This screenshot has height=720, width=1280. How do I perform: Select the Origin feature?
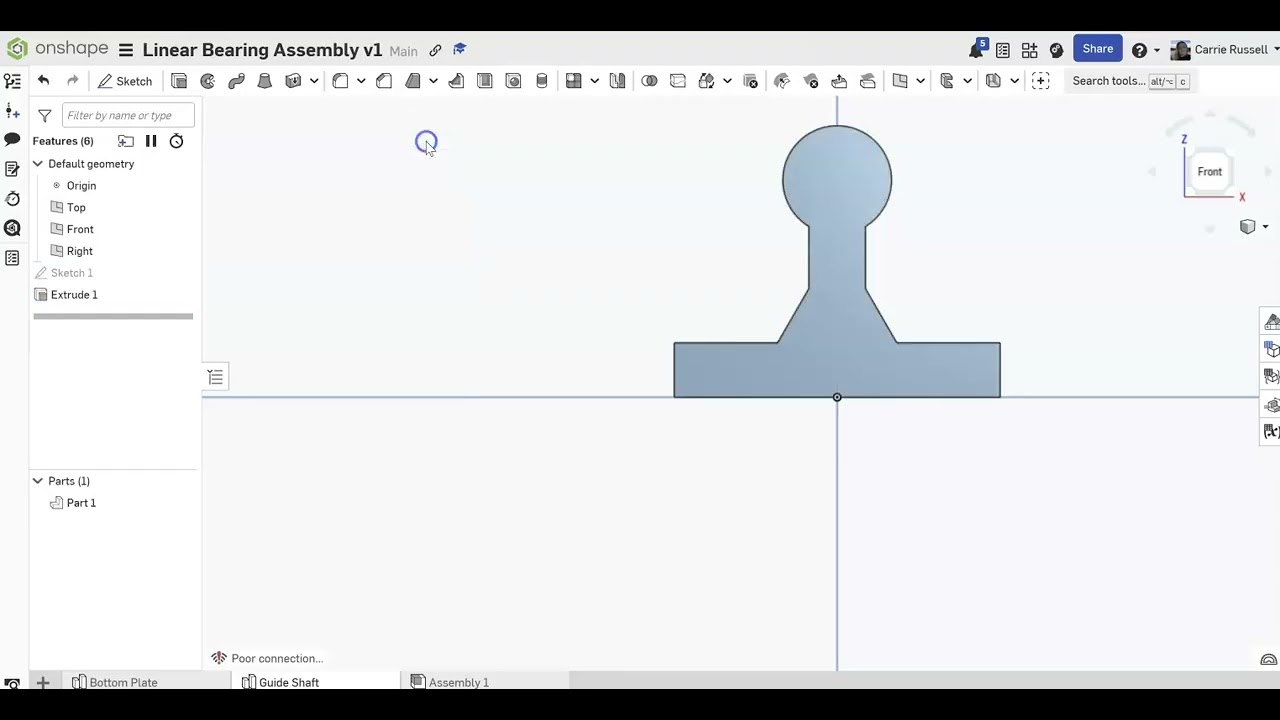[81, 186]
